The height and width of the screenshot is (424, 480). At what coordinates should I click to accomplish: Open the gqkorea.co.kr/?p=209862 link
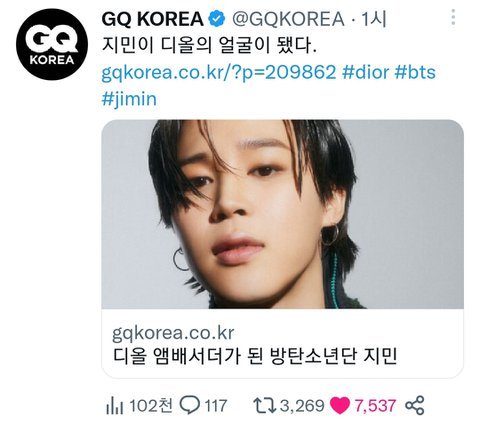click(x=219, y=72)
